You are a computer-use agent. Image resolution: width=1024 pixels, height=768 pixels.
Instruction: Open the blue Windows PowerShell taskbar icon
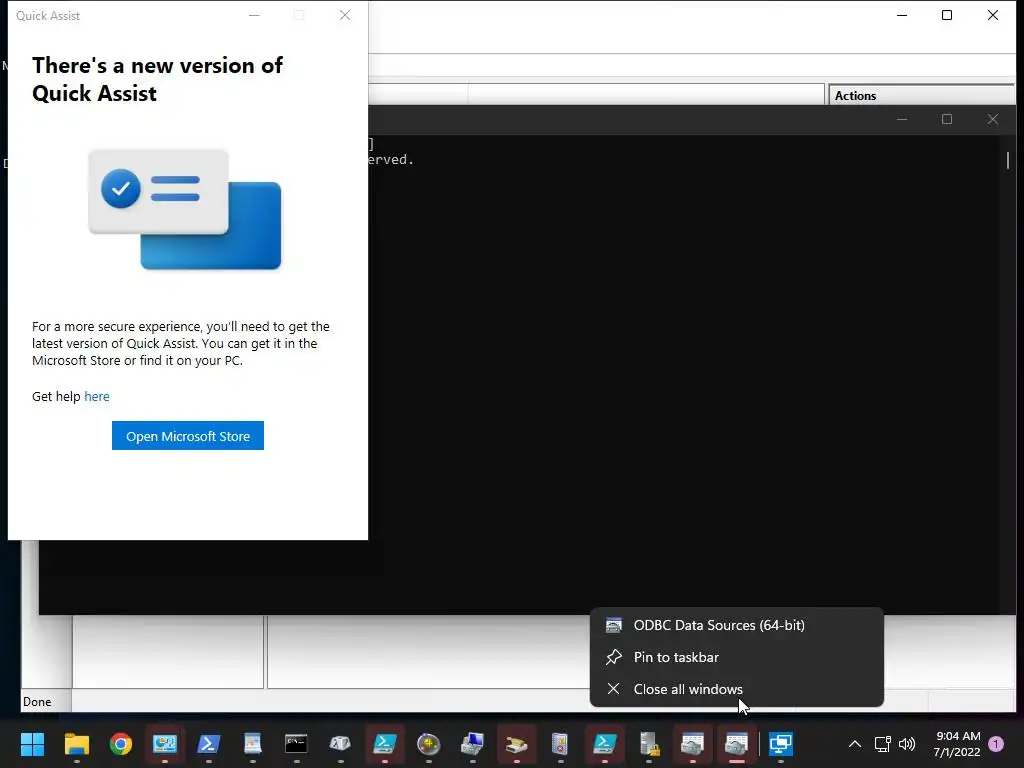pyautogui.click(x=208, y=744)
